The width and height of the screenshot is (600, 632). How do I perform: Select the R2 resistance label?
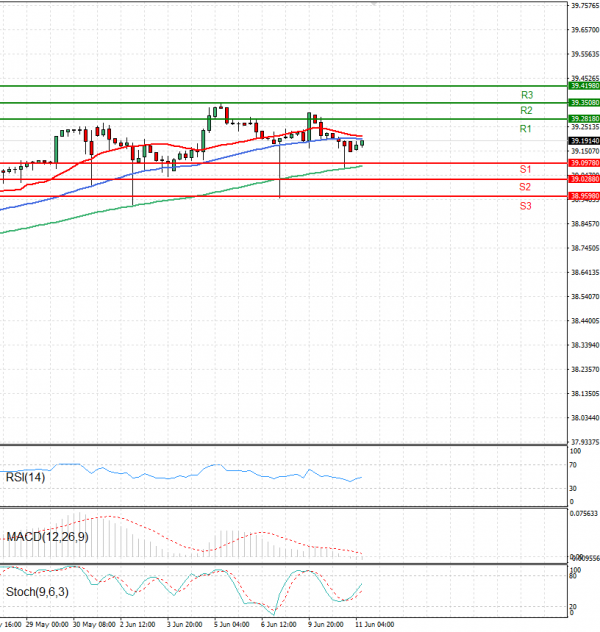[526, 111]
